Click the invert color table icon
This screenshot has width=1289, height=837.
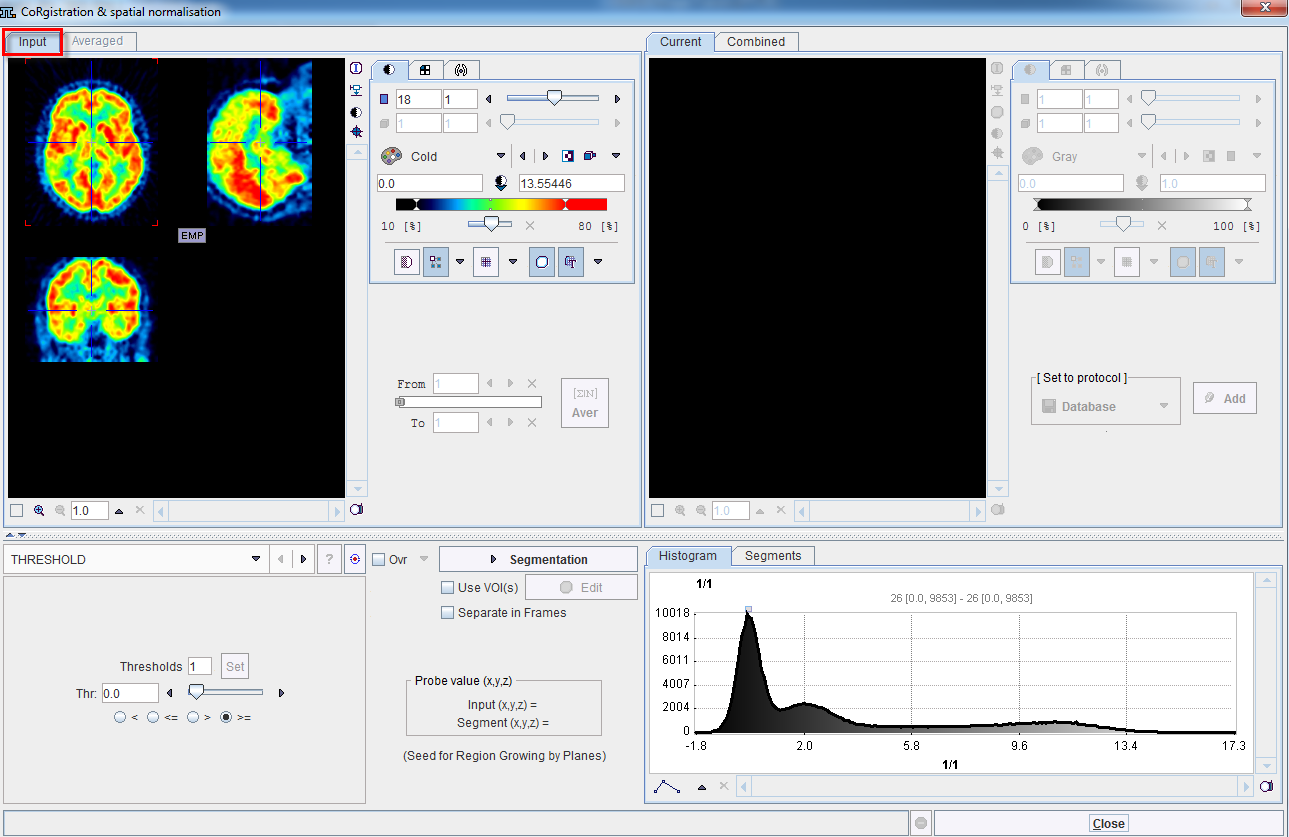568,156
